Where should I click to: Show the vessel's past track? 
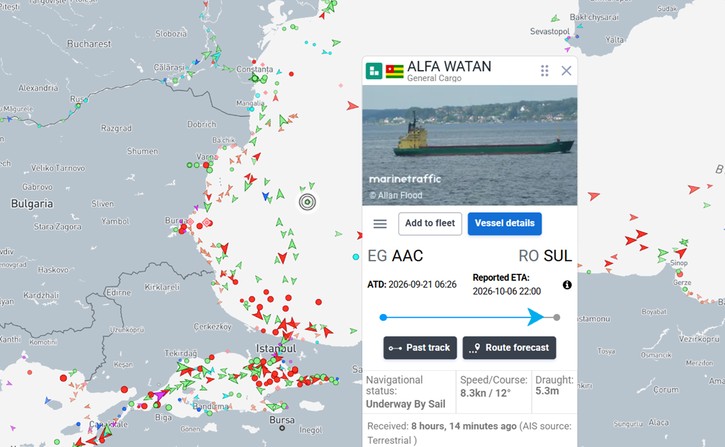tap(420, 348)
